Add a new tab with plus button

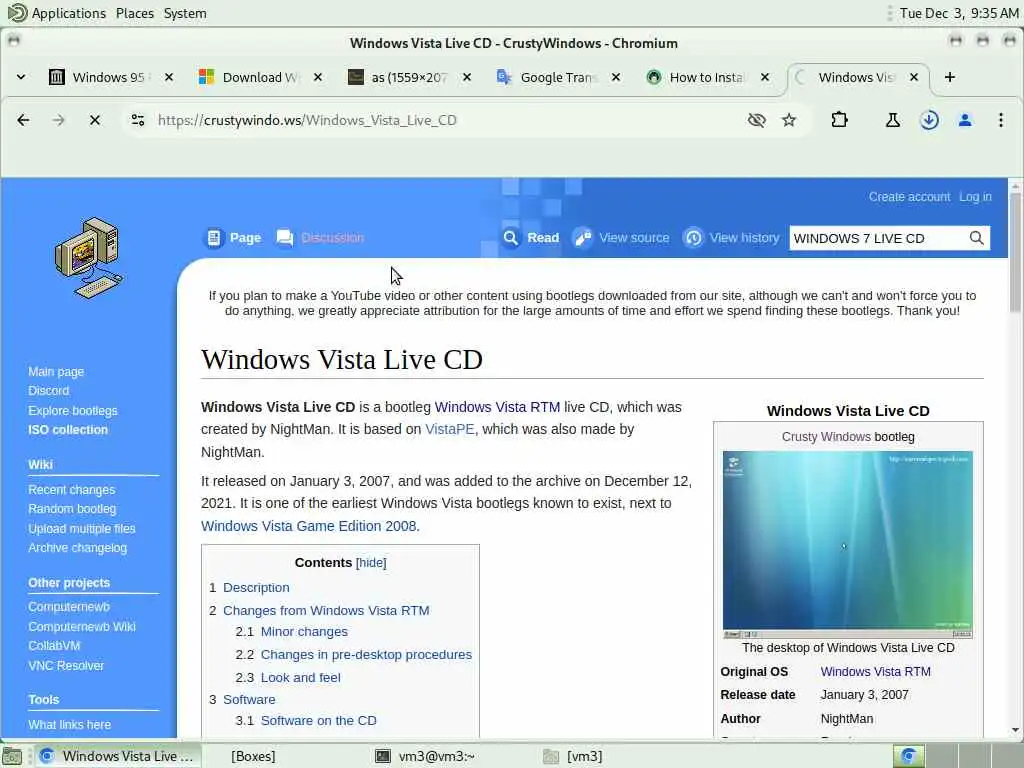pos(950,77)
